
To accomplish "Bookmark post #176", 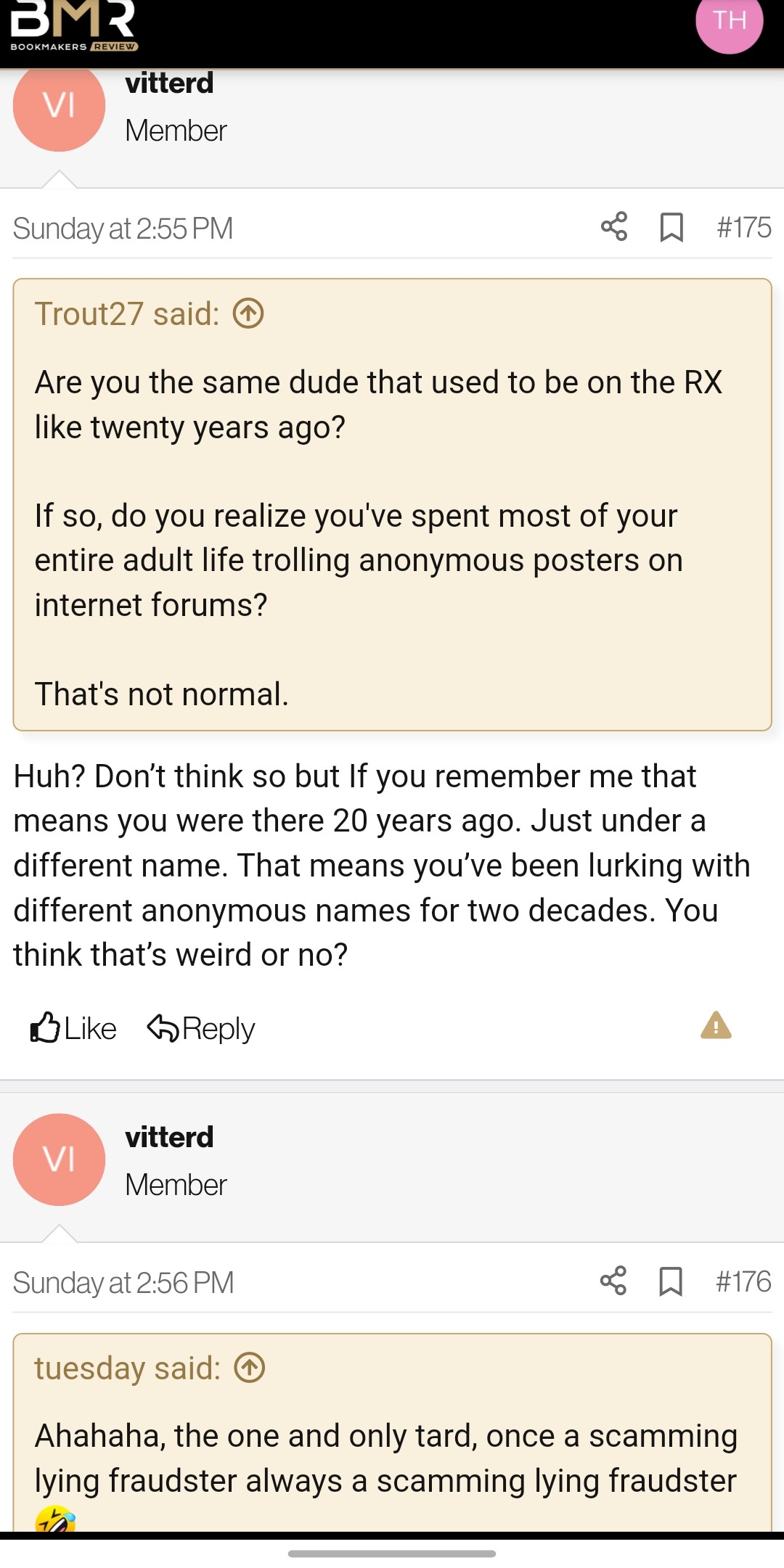I will pyautogui.click(x=671, y=1281).
